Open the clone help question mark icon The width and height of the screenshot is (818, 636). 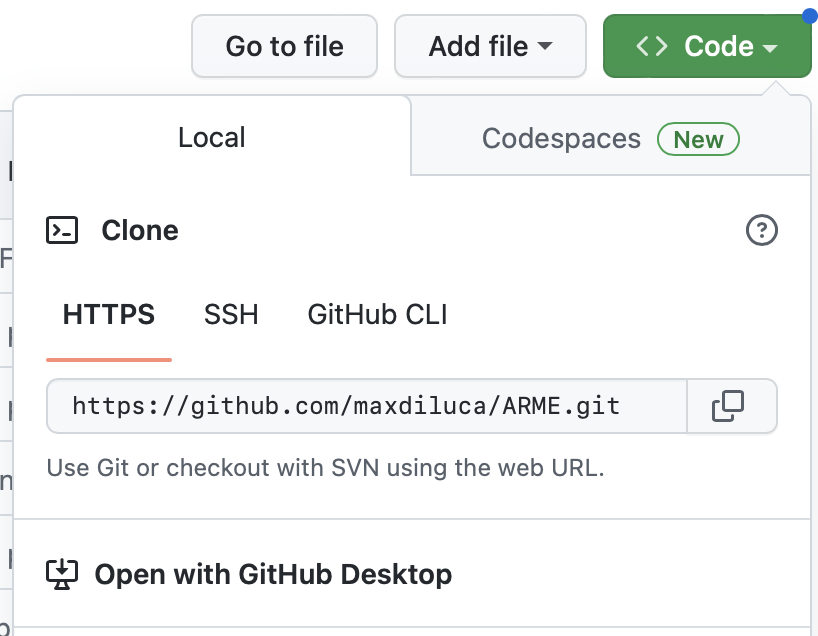(x=762, y=231)
